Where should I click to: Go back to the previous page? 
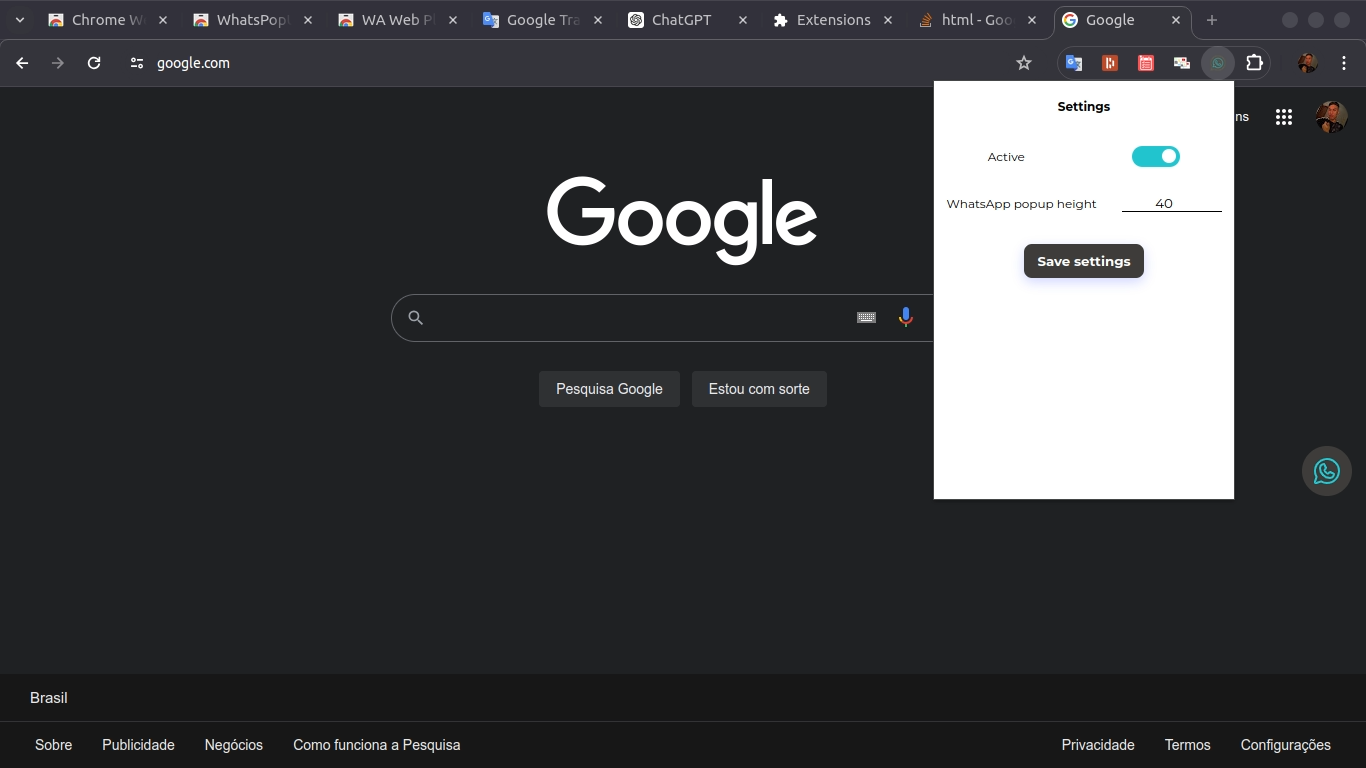(x=22, y=63)
